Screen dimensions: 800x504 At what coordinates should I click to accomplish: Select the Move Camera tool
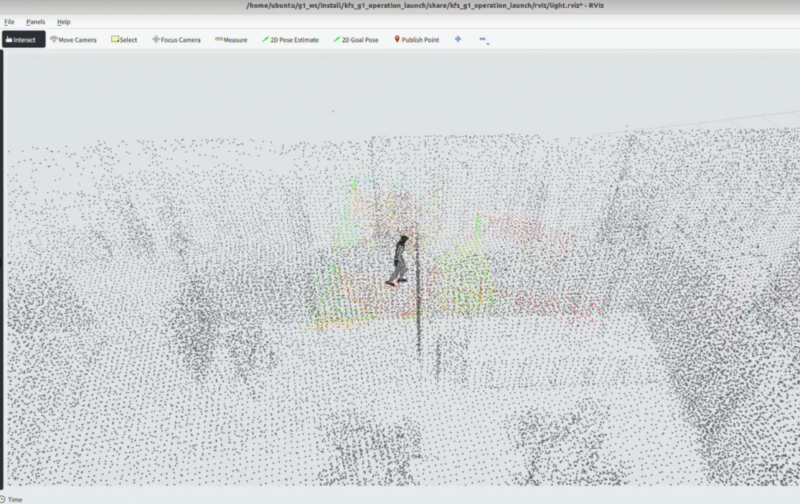(x=73, y=39)
